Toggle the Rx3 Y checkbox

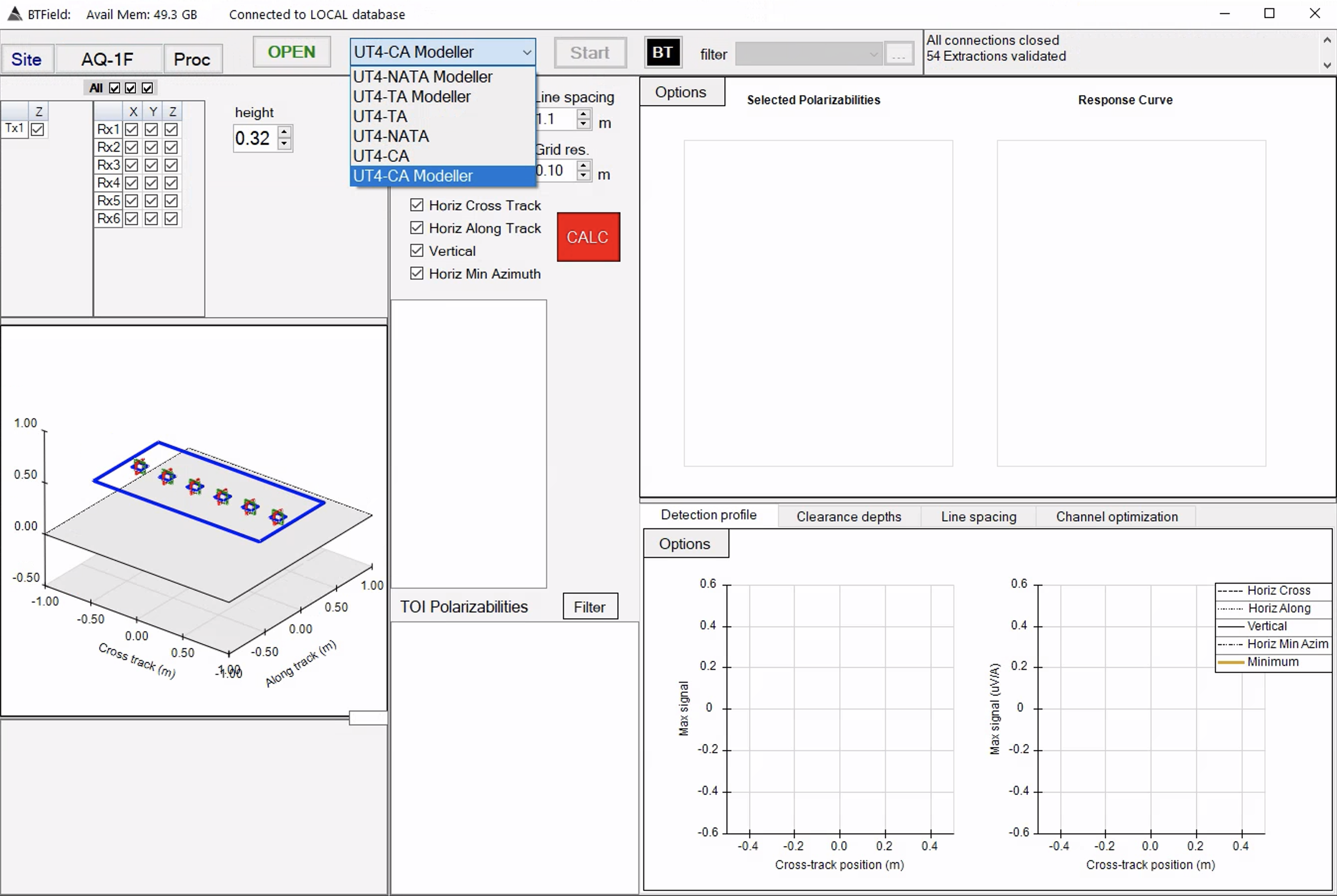click(x=152, y=165)
